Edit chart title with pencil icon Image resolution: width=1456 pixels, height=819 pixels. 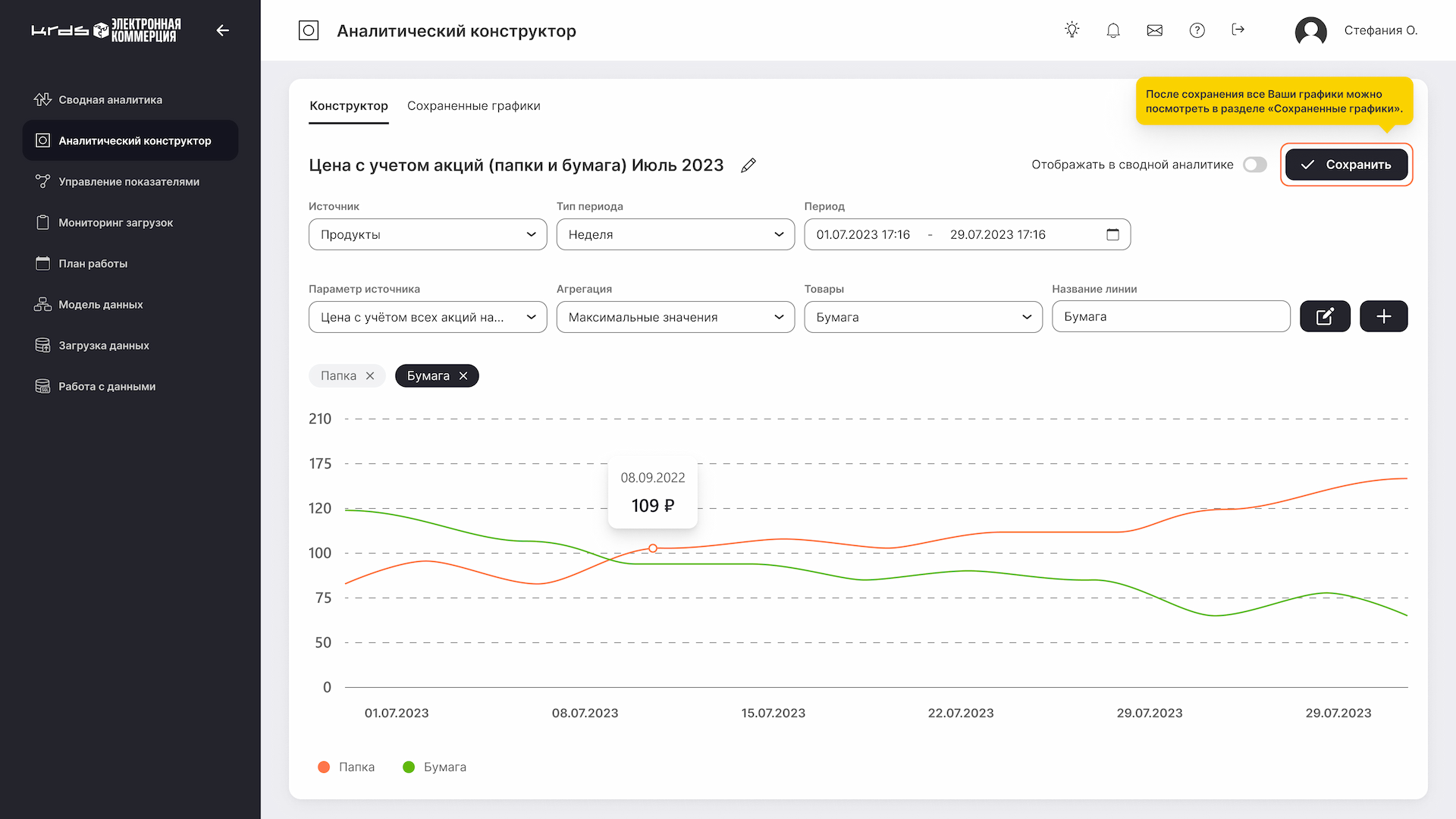pos(748,165)
